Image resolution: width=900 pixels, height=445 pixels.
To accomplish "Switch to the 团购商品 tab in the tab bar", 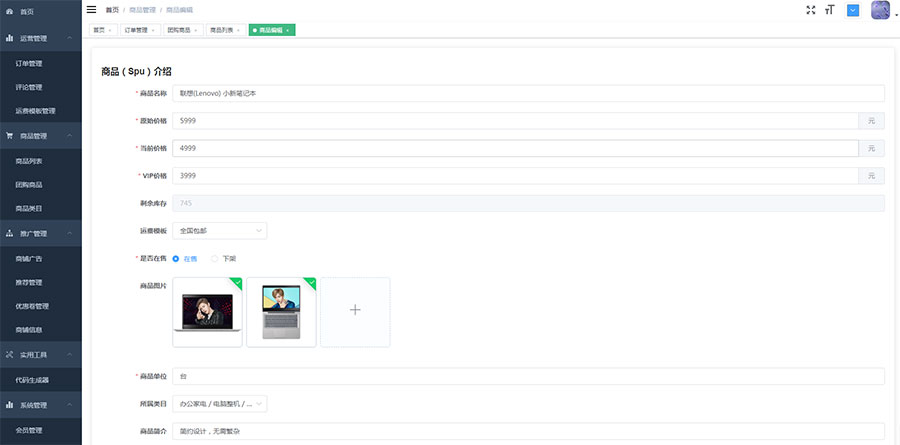I will (183, 30).
